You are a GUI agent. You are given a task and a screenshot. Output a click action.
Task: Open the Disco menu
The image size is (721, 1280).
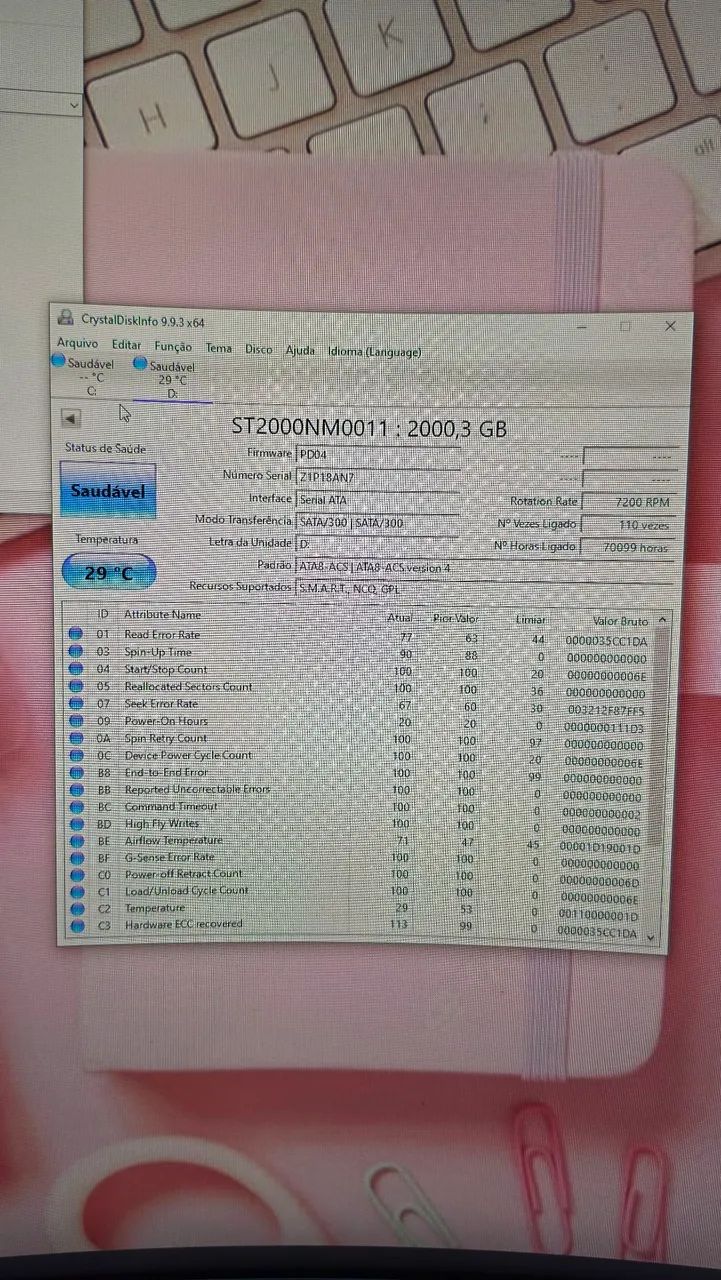[x=258, y=349]
